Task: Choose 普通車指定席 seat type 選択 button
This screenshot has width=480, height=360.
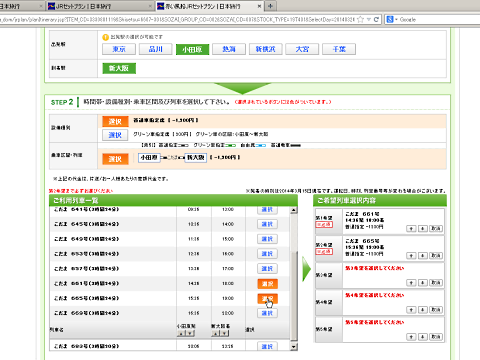Action: 115,121
